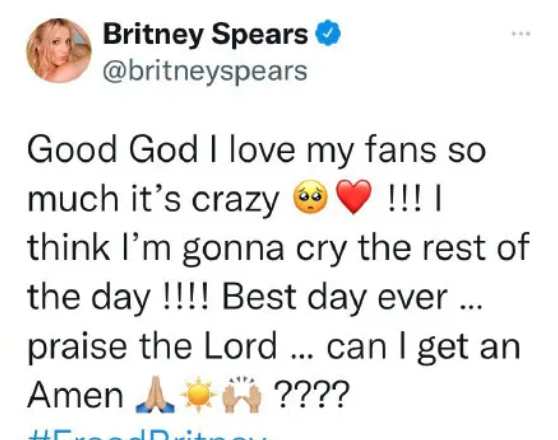
Task: Click the word 'Amen' in the tweet
Action: click(x=75, y=395)
